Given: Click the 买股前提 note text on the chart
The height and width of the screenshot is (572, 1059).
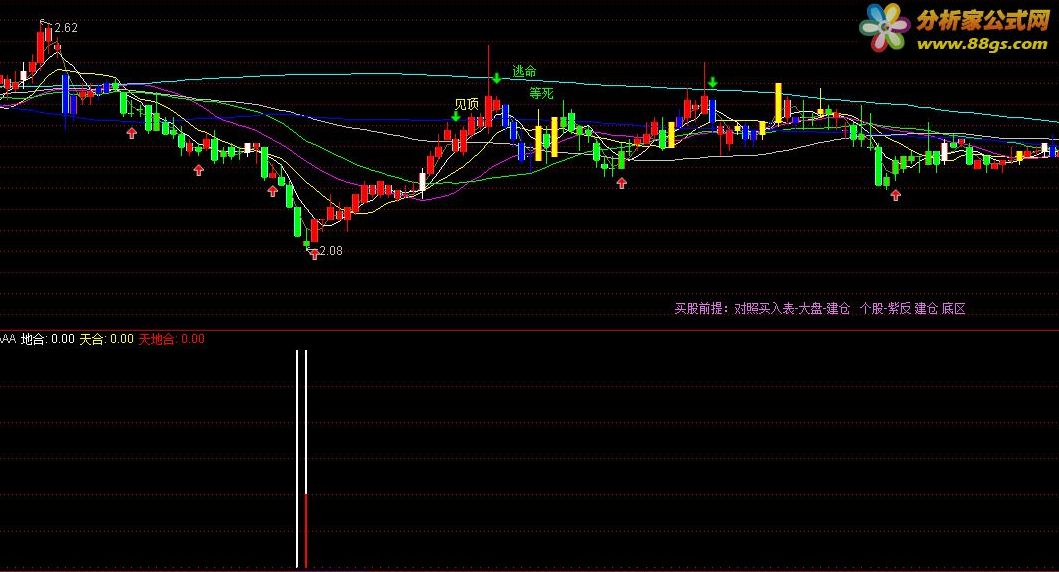Looking at the screenshot, I should [x=820, y=309].
